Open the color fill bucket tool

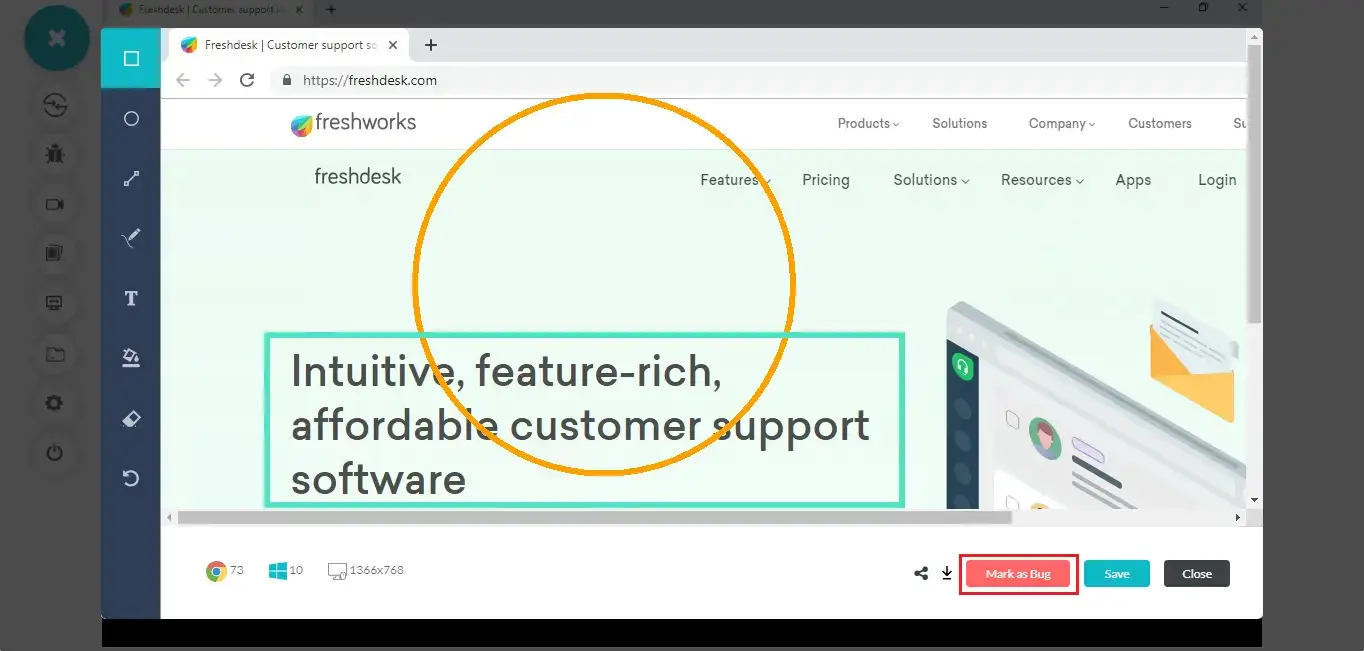click(x=131, y=359)
